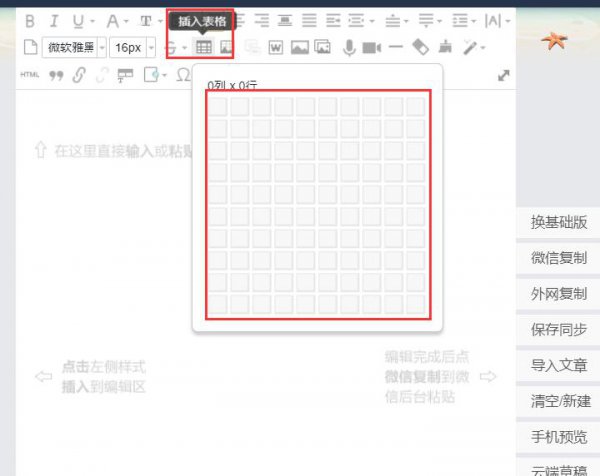This screenshot has height=476, width=600.
Task: Click the blockquote quotation marks icon
Action: point(56,75)
